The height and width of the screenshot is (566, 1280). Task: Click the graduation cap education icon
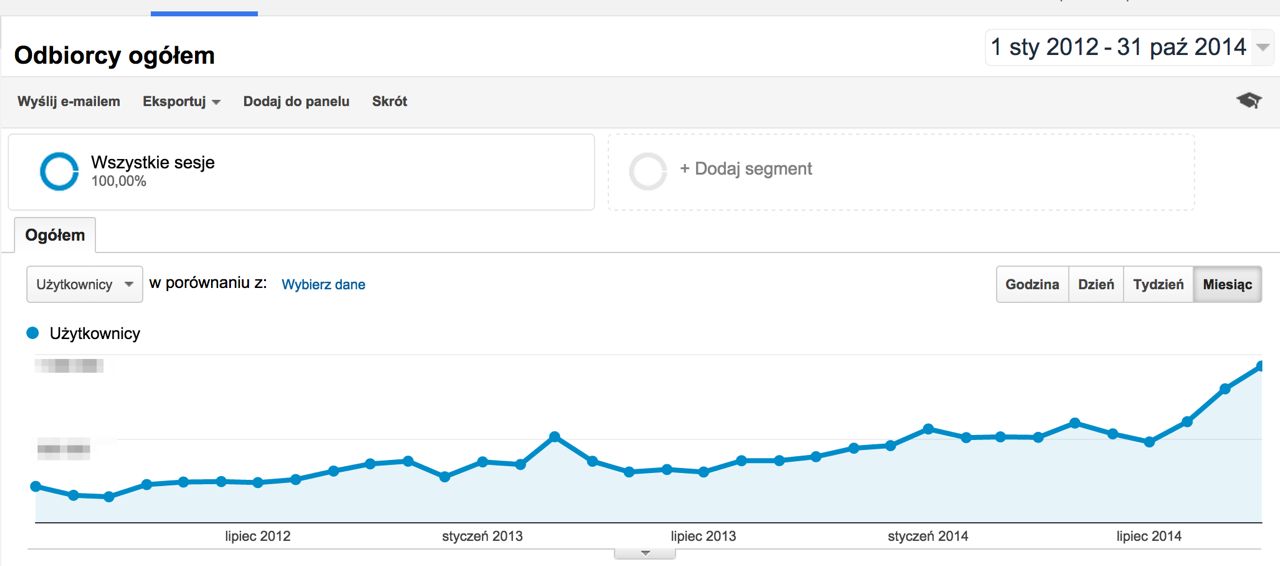pos(1249,100)
